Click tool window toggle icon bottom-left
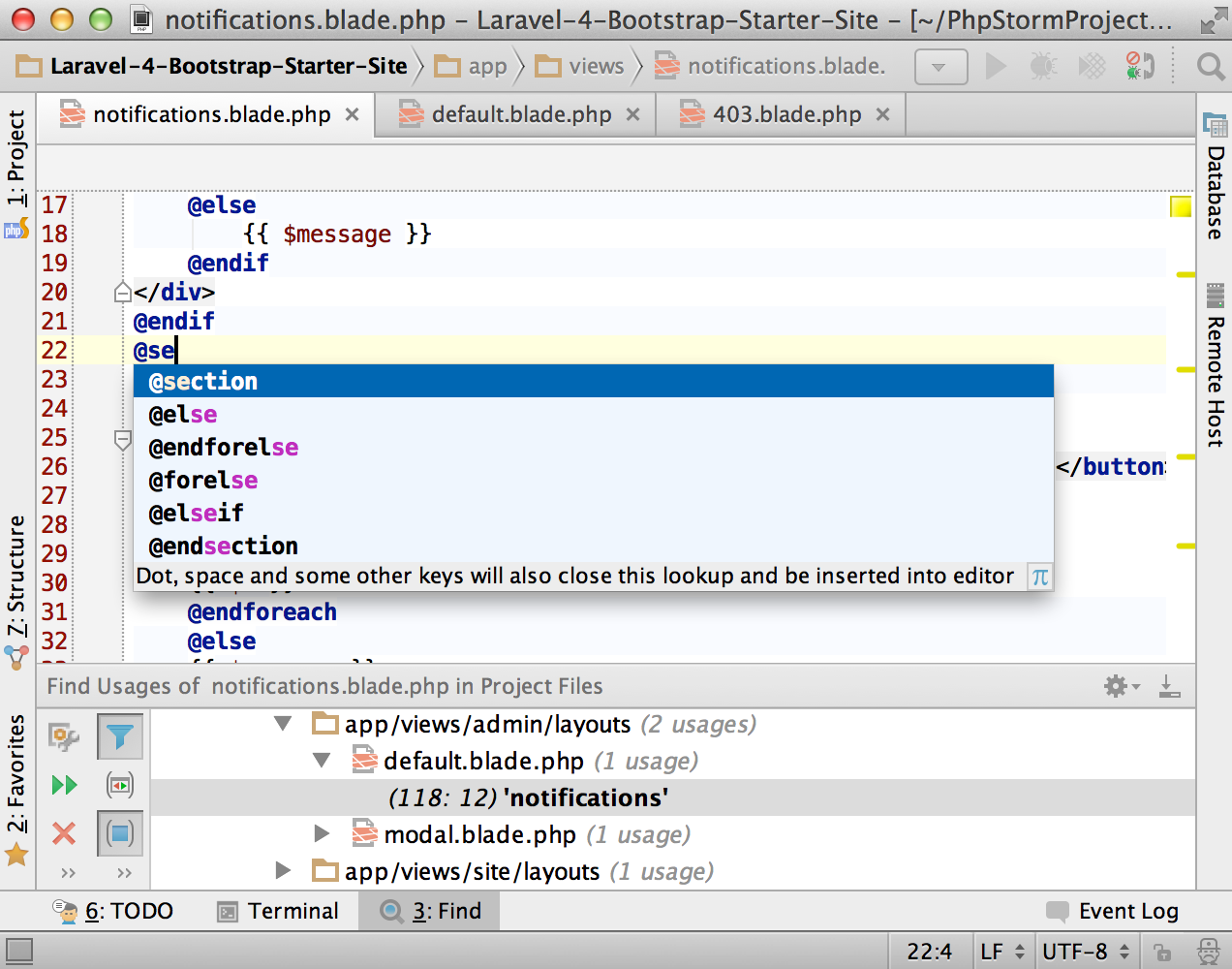The image size is (1232, 969). pos(19,952)
